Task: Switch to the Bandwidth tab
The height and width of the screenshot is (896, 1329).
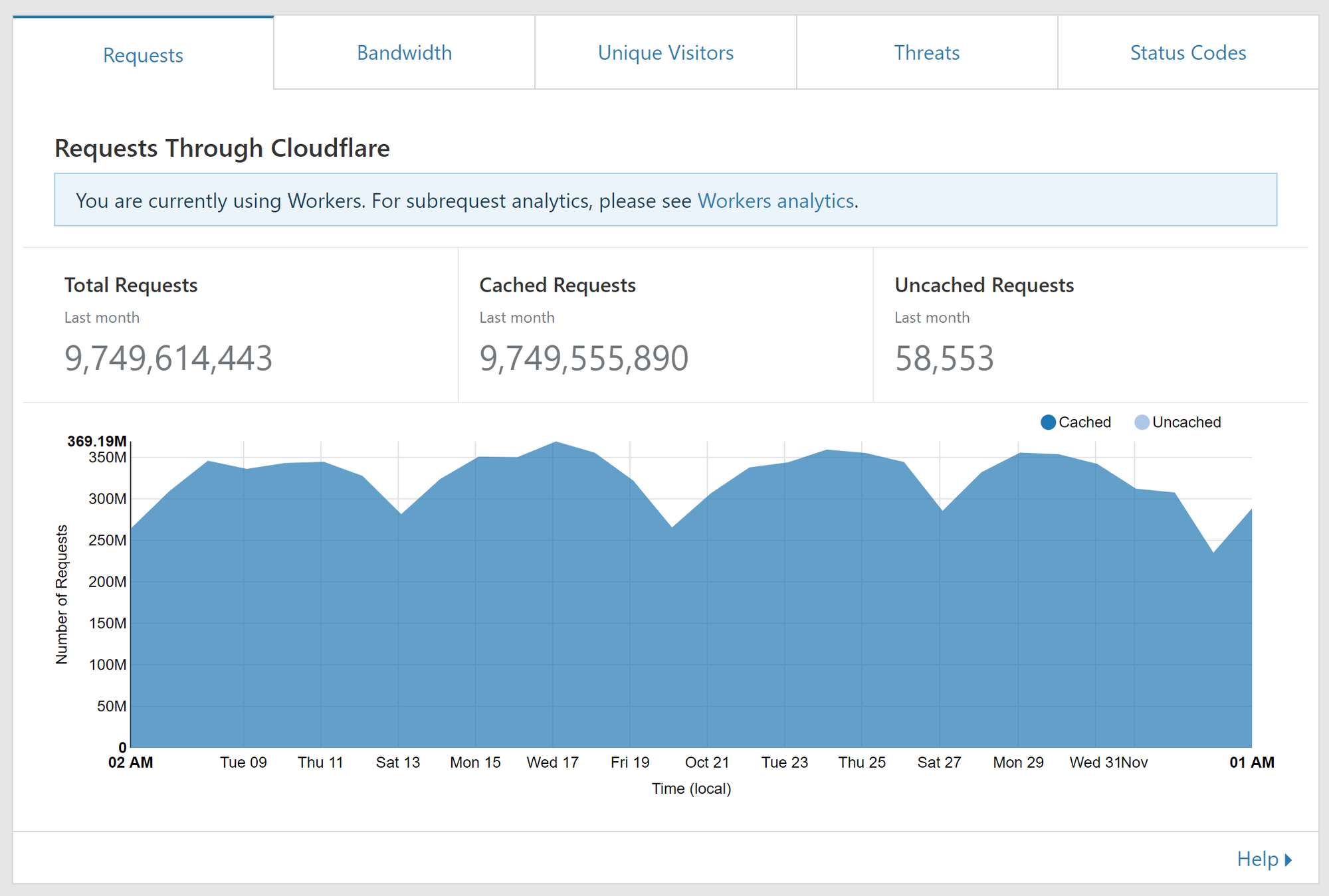Action: point(404,52)
